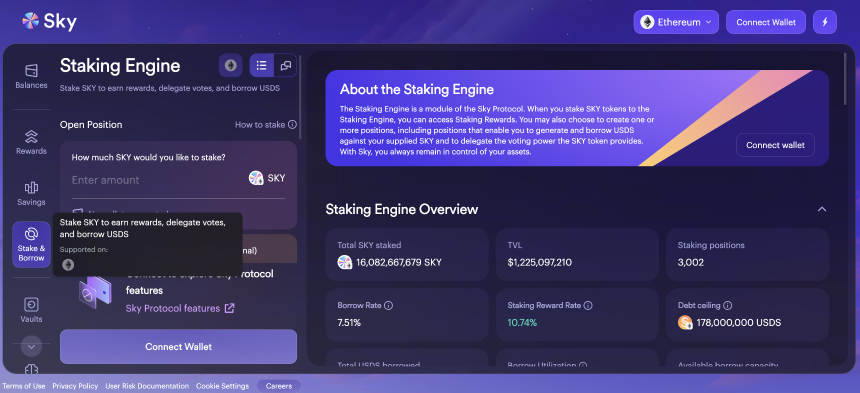Open User Risk Documentation link
The width and height of the screenshot is (860, 393).
tap(147, 386)
